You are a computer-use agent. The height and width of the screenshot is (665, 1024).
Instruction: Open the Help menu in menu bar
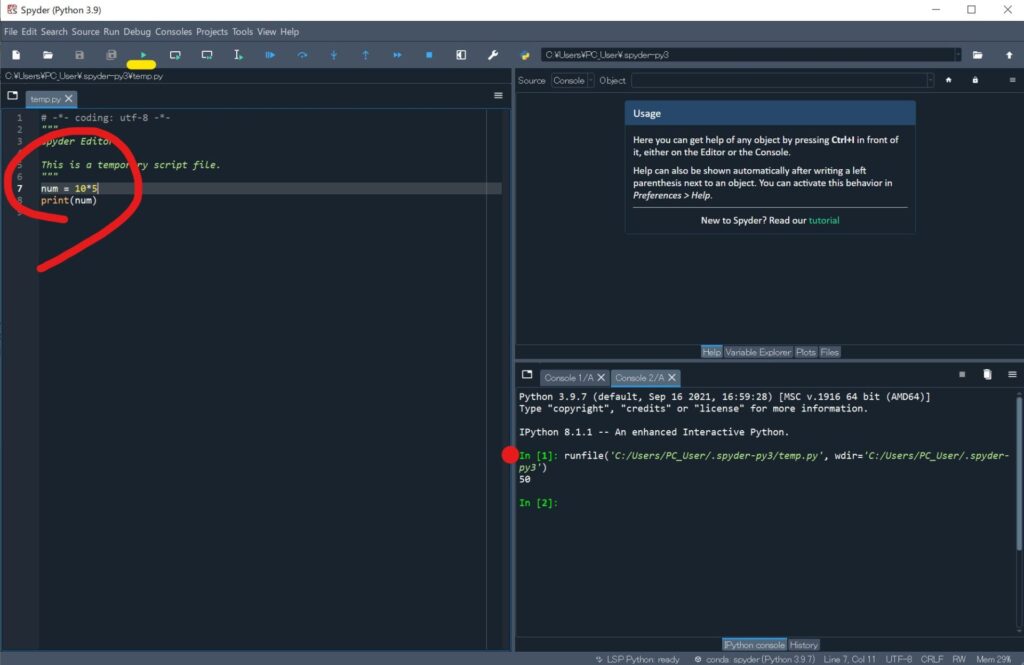pos(289,31)
